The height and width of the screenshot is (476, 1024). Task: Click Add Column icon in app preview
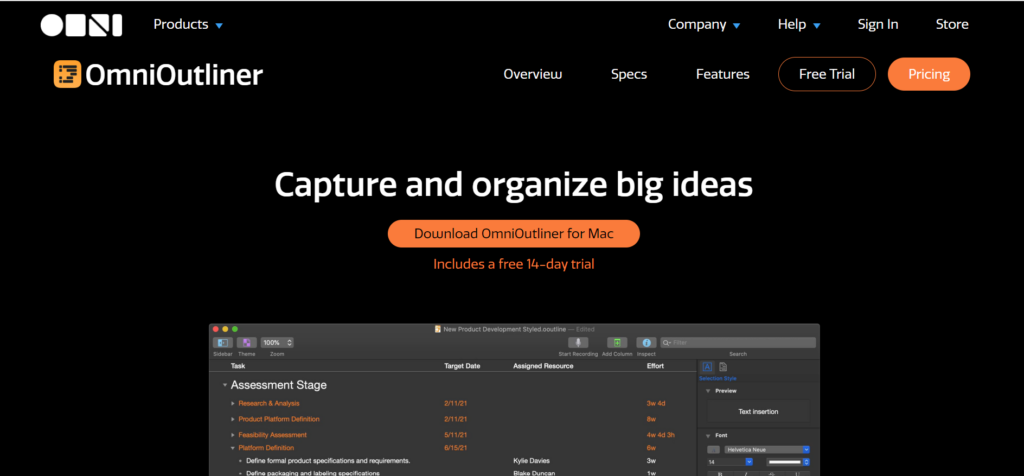pos(617,343)
